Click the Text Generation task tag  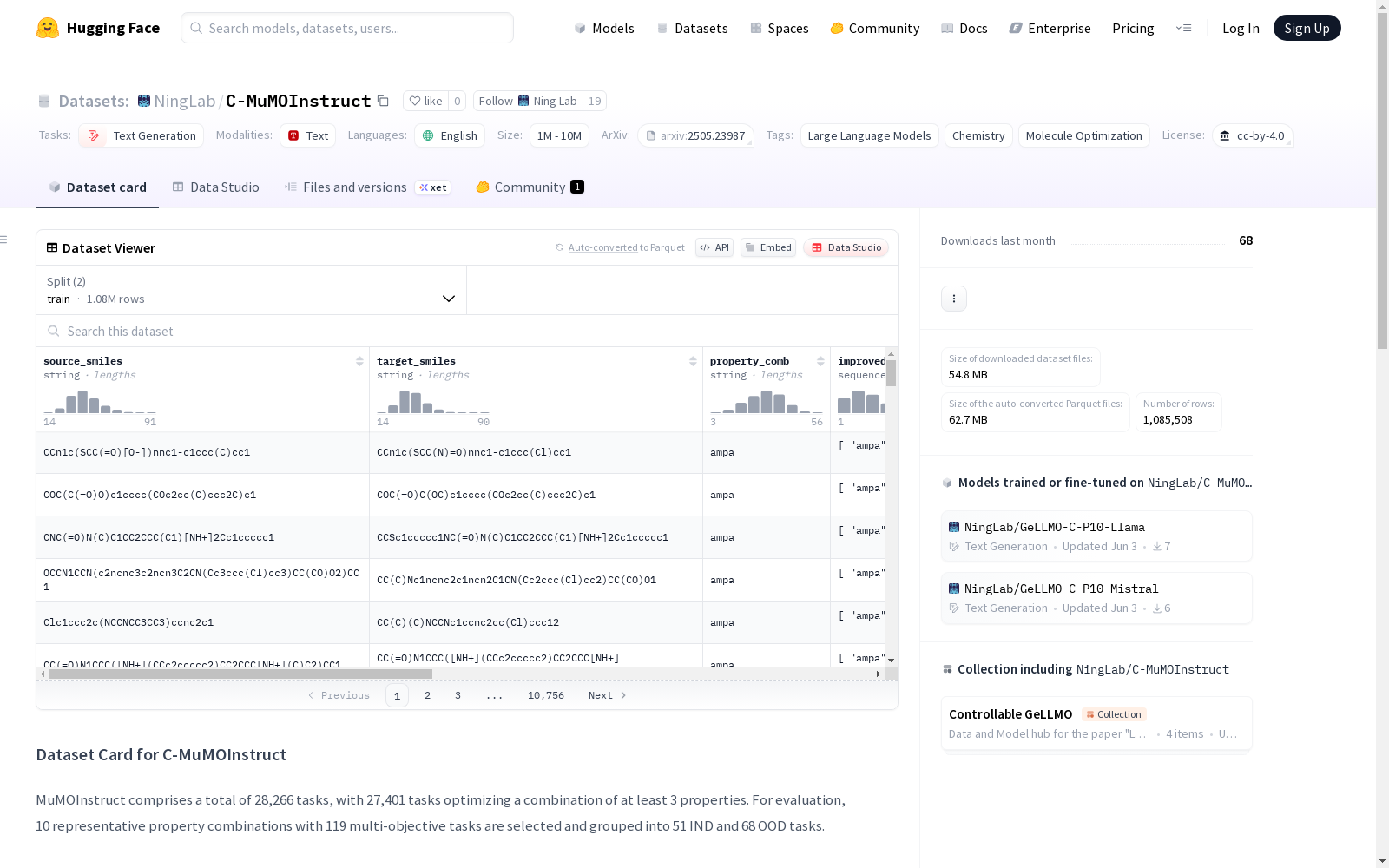(142, 135)
